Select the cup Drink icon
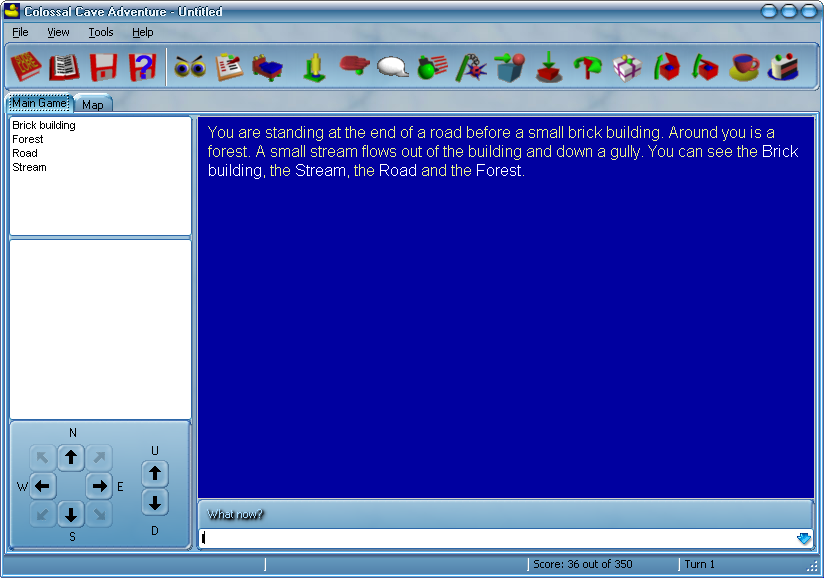The height and width of the screenshot is (578, 824). click(743, 66)
